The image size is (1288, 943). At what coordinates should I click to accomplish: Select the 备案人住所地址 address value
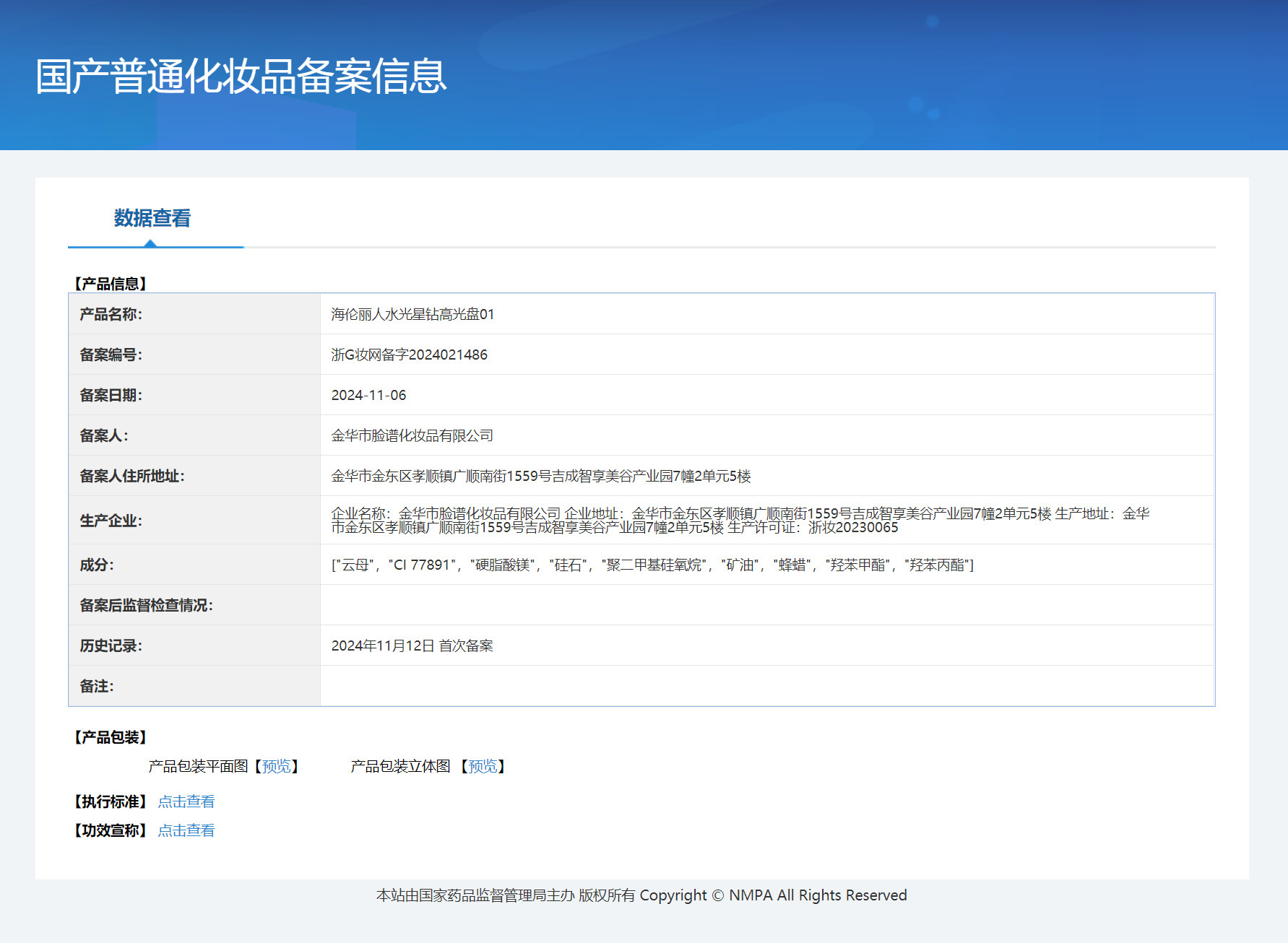(541, 476)
